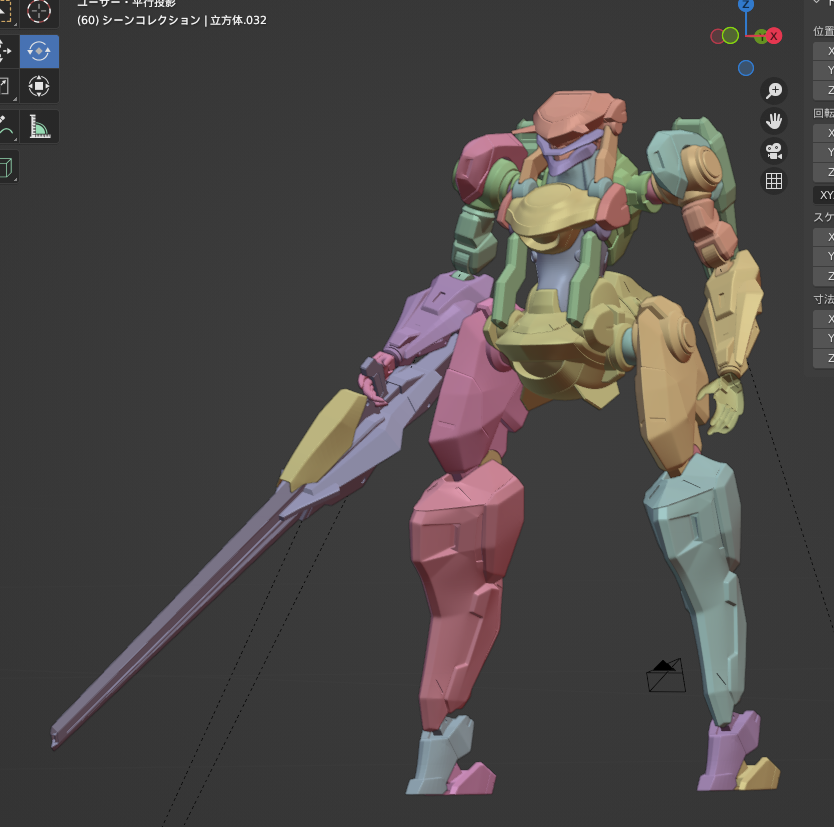The width and height of the screenshot is (834, 827).
Task: Click the green Y axis ball on the gizmo
Action: [x=761, y=36]
